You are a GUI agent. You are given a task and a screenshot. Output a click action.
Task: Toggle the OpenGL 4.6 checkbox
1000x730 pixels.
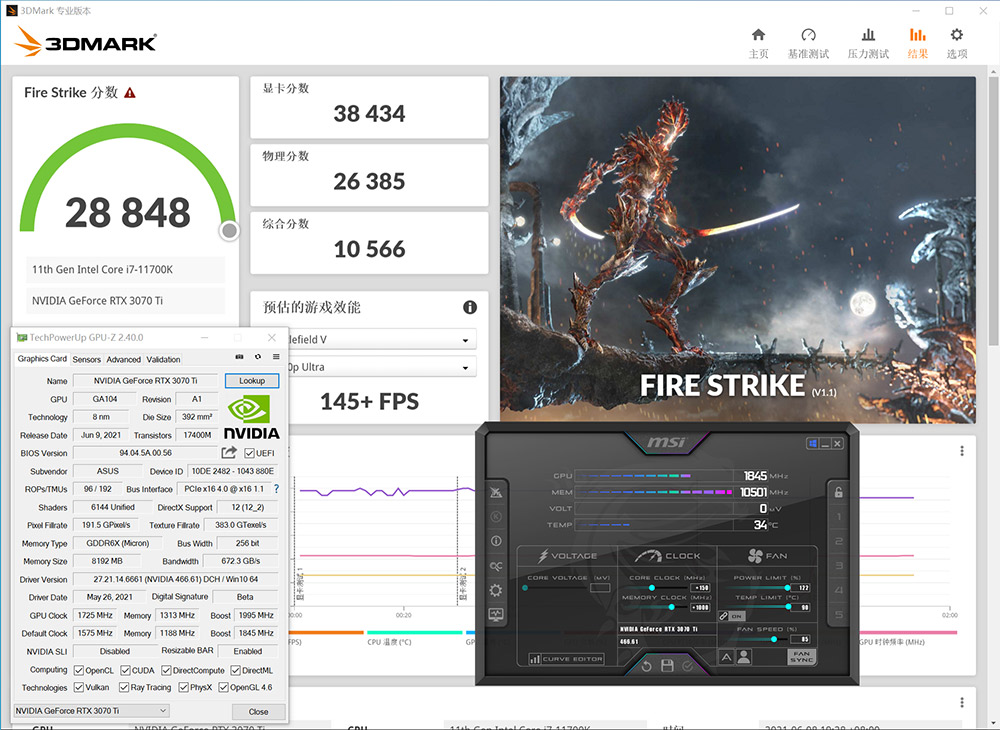(223, 687)
